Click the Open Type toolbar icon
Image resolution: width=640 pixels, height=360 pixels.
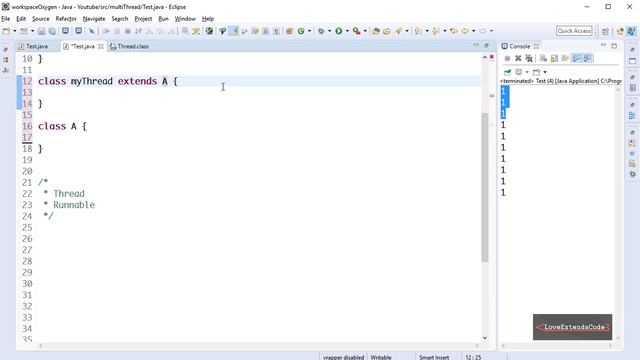point(376,31)
